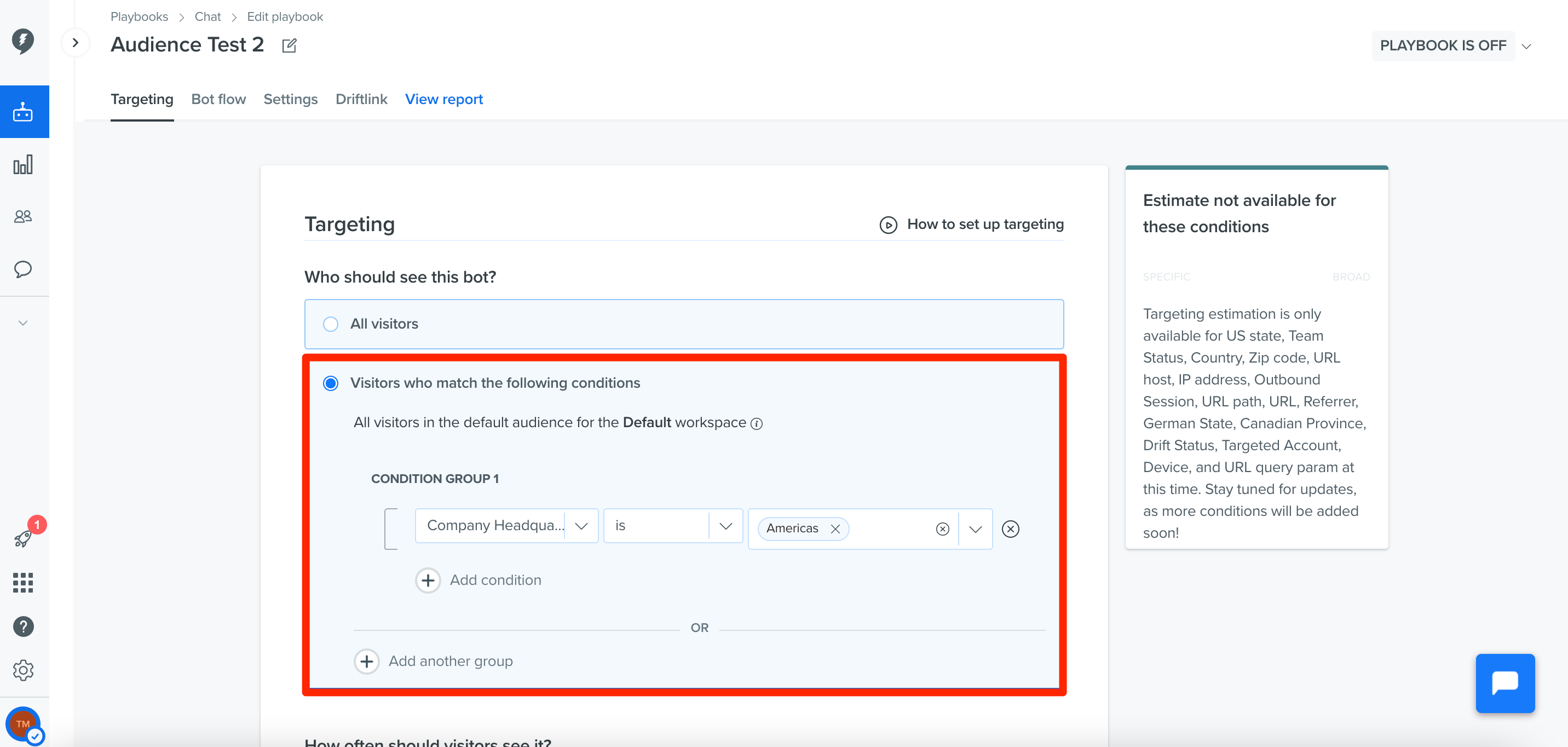
Task: Open How to set up targeting video
Action: [971, 225]
